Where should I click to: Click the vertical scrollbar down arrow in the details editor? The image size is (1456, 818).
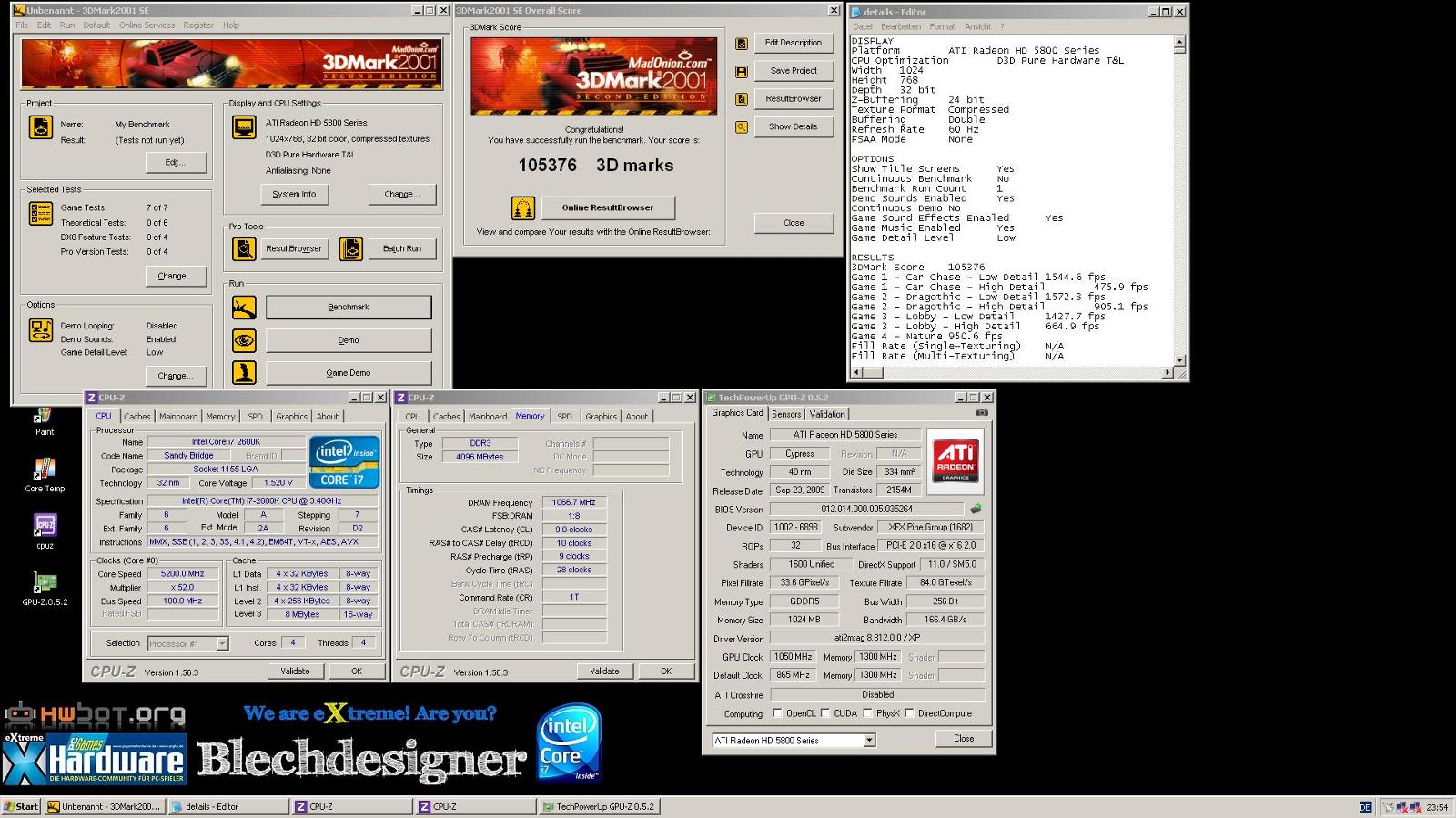(1180, 361)
